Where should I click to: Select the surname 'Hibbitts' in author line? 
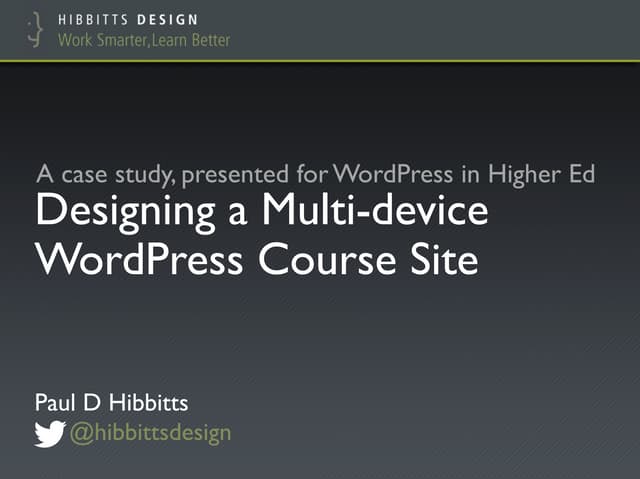click(151, 403)
